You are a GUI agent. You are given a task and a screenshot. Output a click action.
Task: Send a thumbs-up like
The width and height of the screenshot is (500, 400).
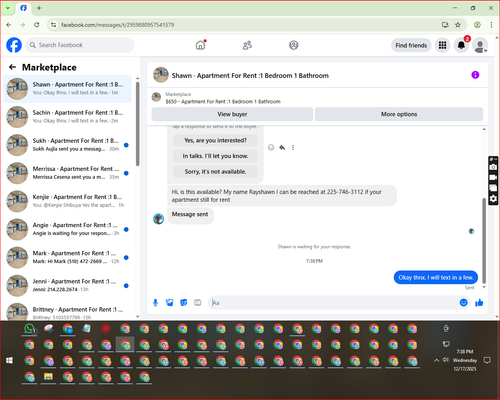[x=479, y=303]
